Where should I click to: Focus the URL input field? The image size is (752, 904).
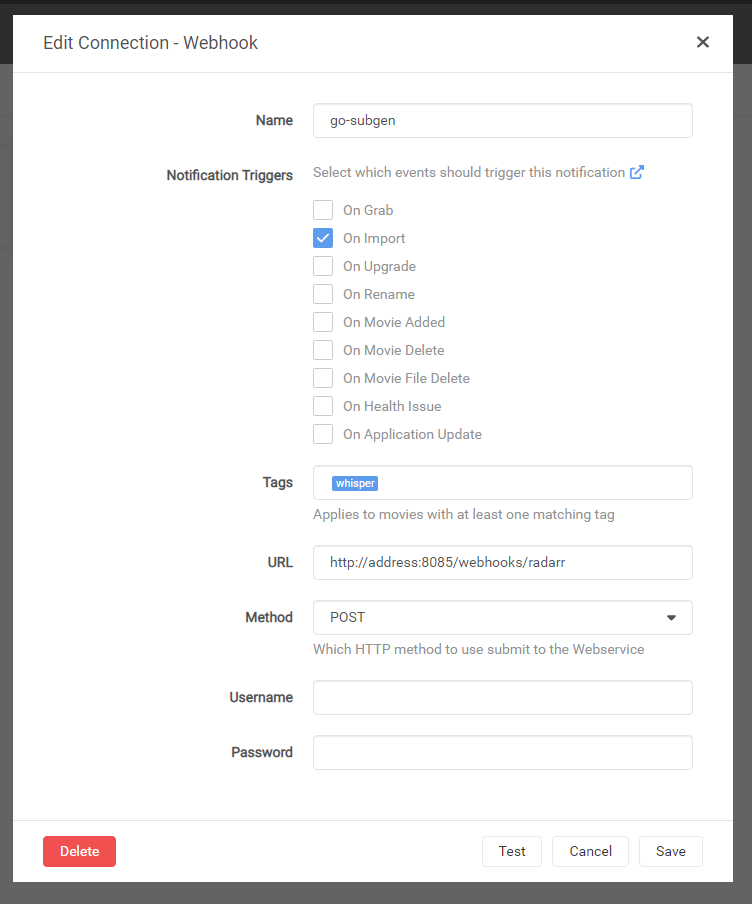pos(503,563)
